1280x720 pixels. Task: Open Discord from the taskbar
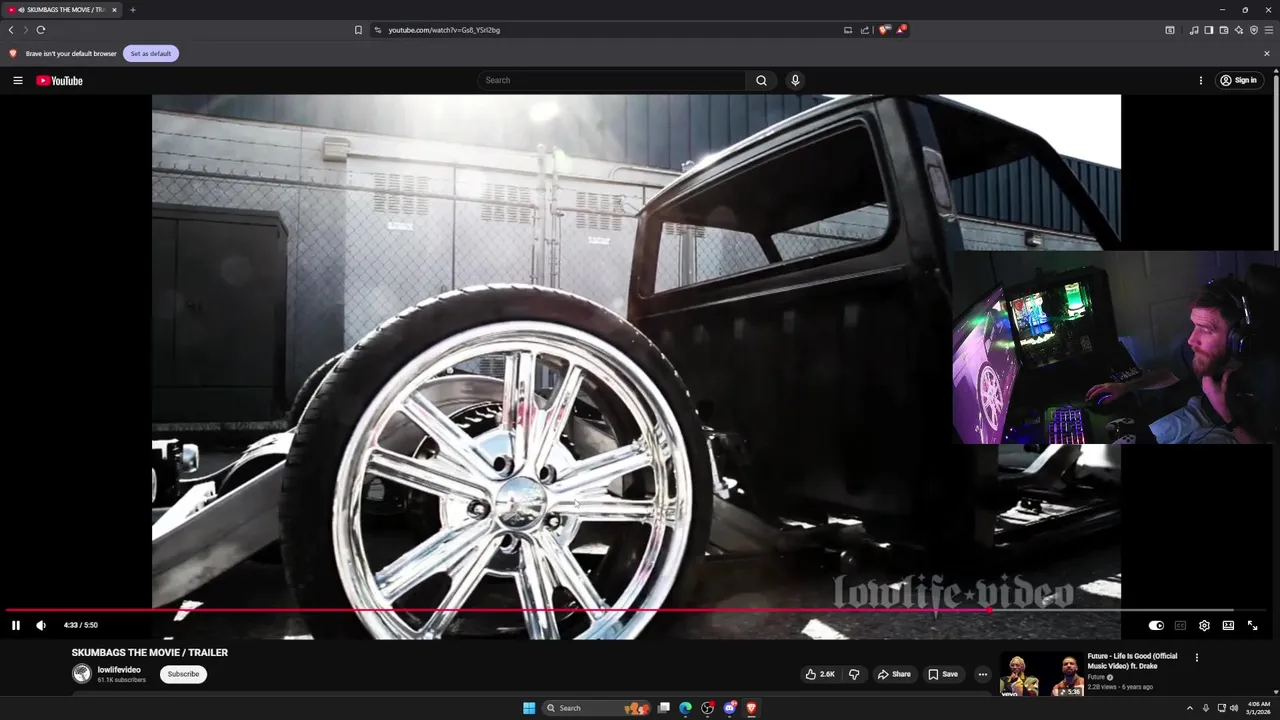729,708
